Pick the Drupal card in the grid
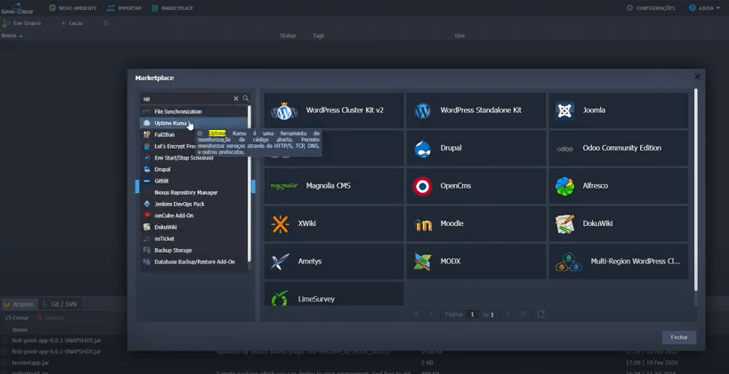Image resolution: width=729 pixels, height=374 pixels. click(x=476, y=148)
